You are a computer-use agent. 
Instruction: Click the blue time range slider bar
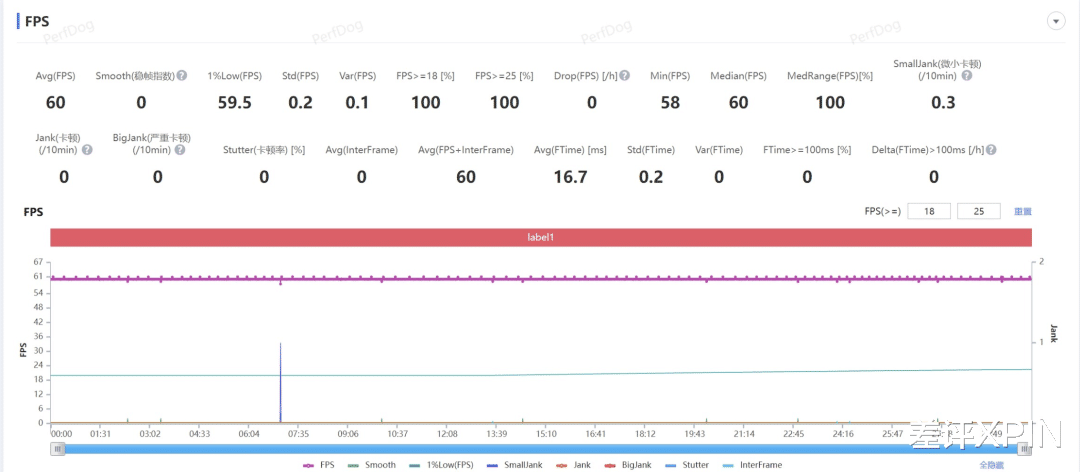click(542, 449)
